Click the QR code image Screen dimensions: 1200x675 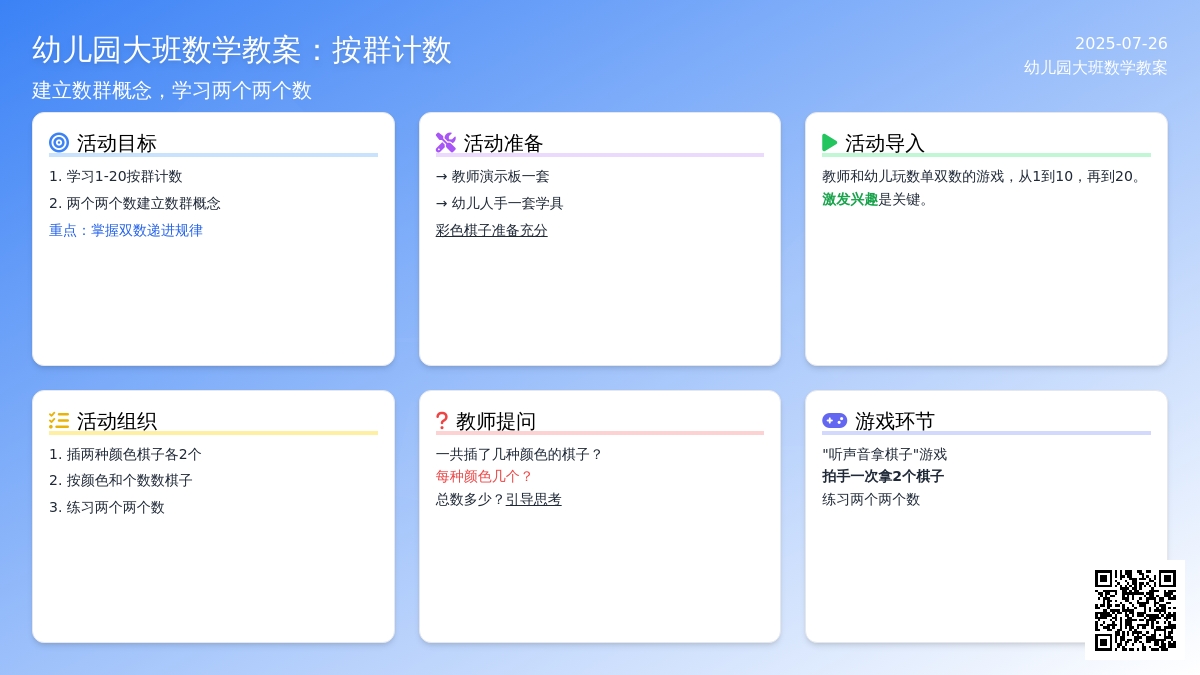1135,610
